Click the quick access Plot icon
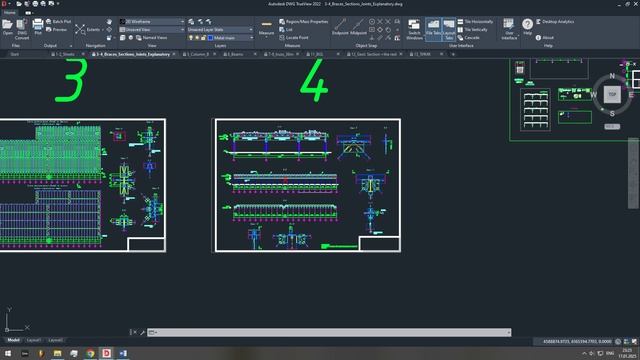 [35, 4]
